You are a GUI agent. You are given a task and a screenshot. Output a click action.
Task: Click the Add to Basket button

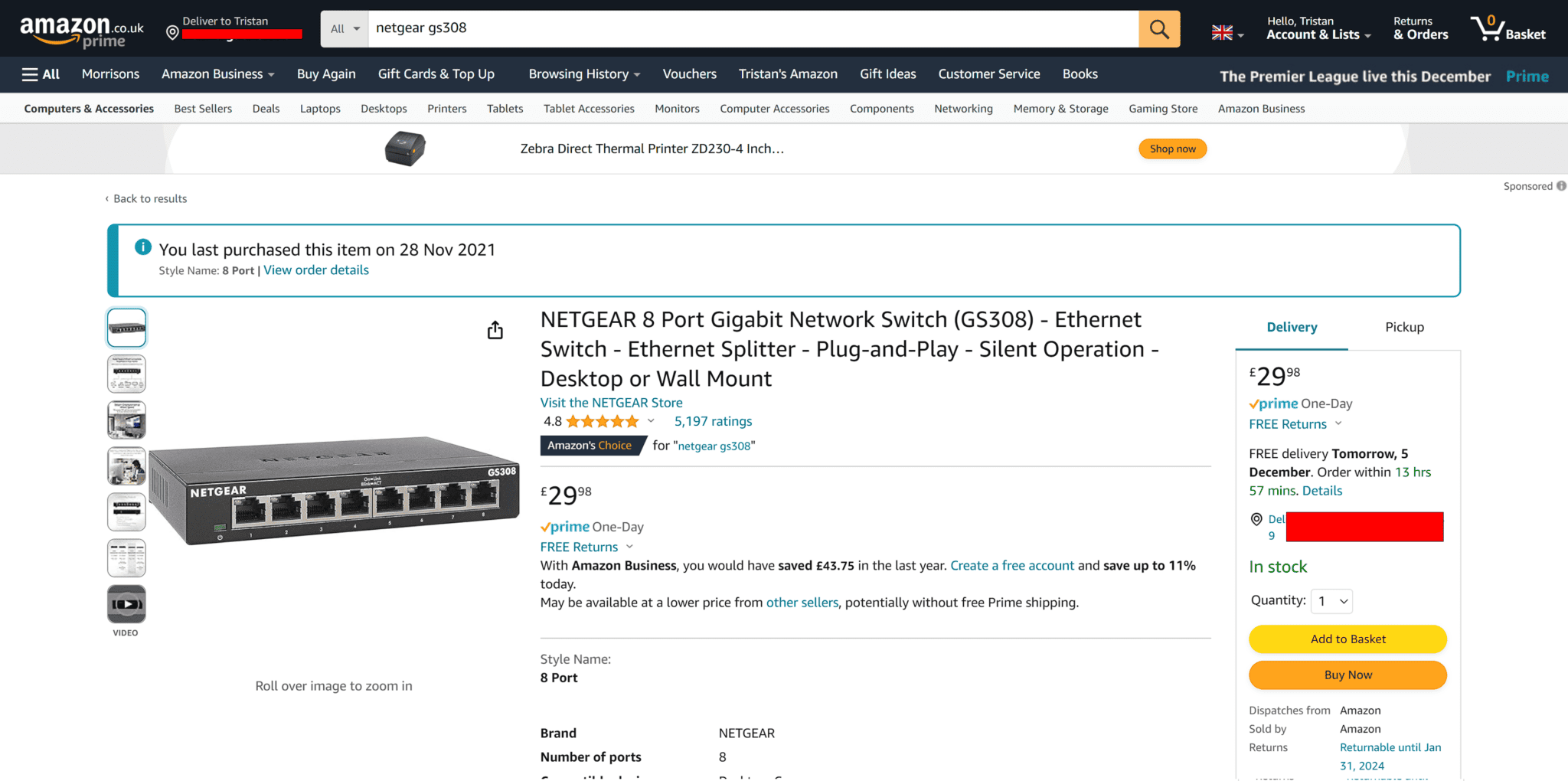1347,639
